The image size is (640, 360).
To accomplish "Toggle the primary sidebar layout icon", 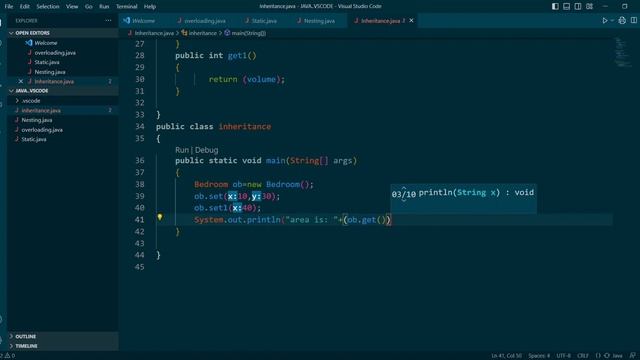I will tap(555, 6).
